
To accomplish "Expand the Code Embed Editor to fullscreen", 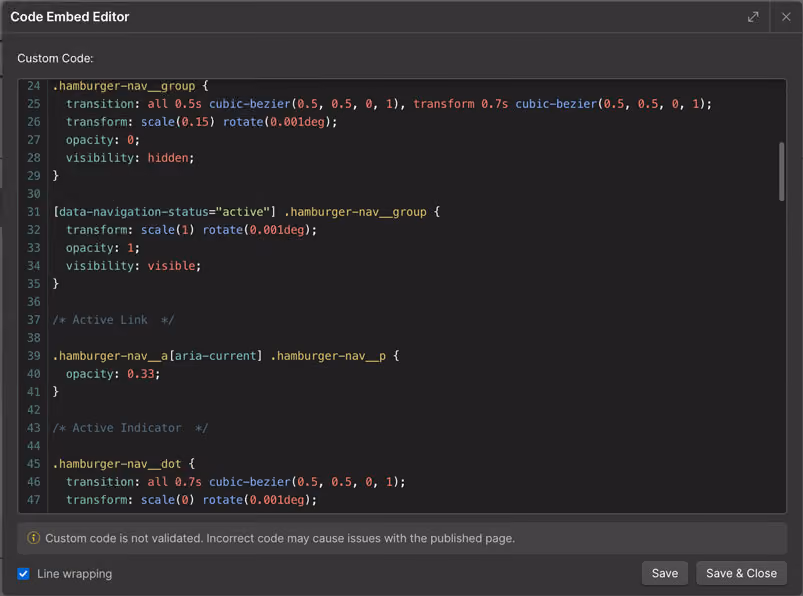I will pos(753,17).
